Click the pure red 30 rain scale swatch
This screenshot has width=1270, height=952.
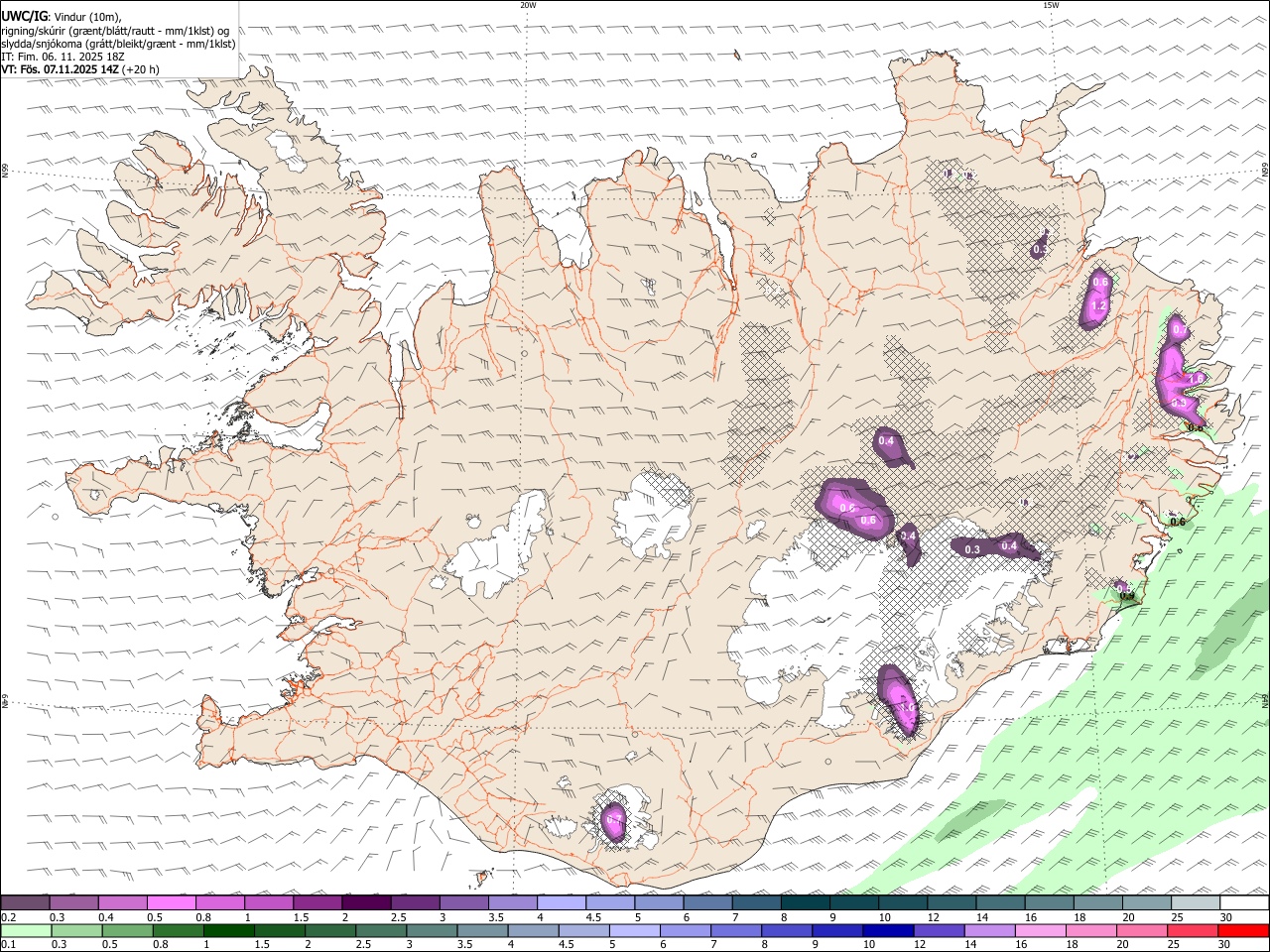(x=1244, y=931)
